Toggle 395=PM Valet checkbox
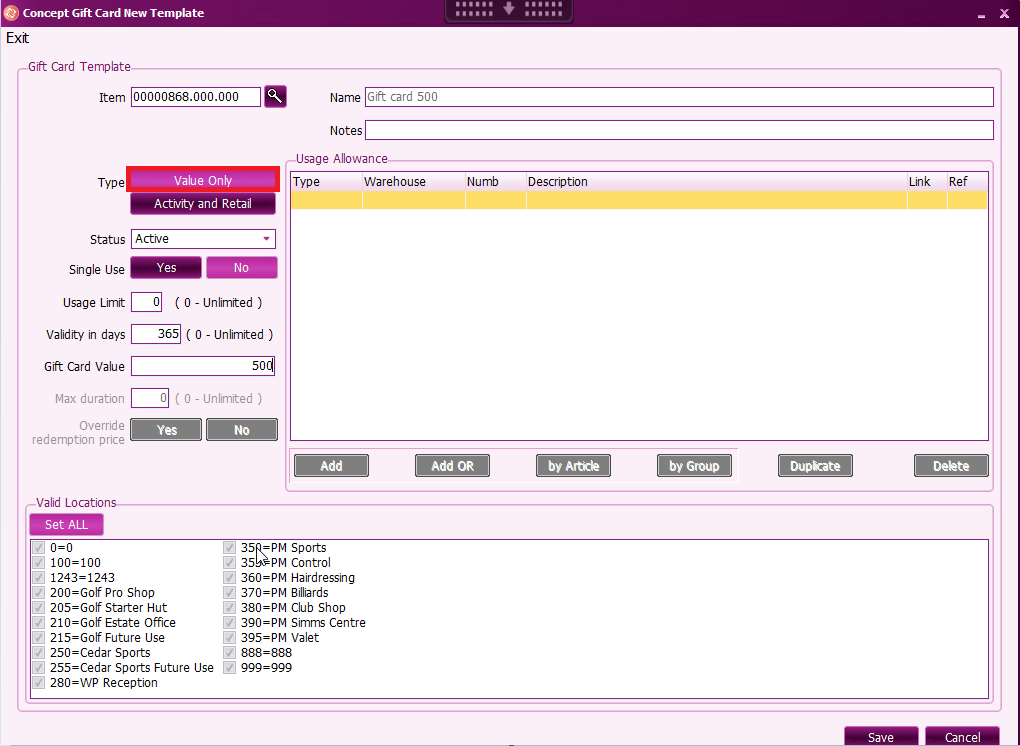Viewport: 1020px width, 746px height. click(229, 637)
